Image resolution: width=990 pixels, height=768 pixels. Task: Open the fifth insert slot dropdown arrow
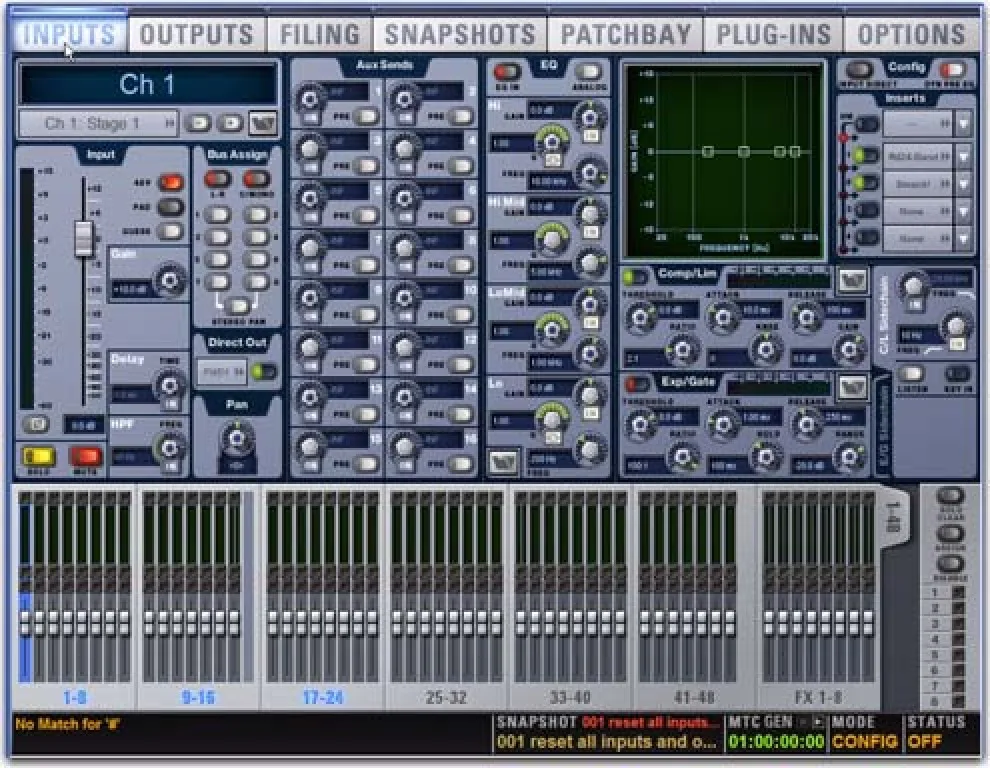[963, 239]
